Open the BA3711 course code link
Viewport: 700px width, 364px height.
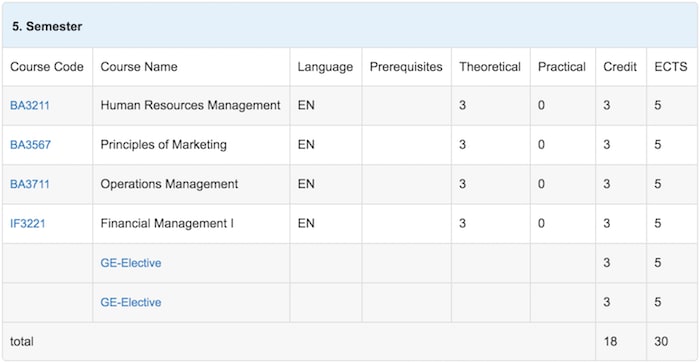[x=29, y=184]
